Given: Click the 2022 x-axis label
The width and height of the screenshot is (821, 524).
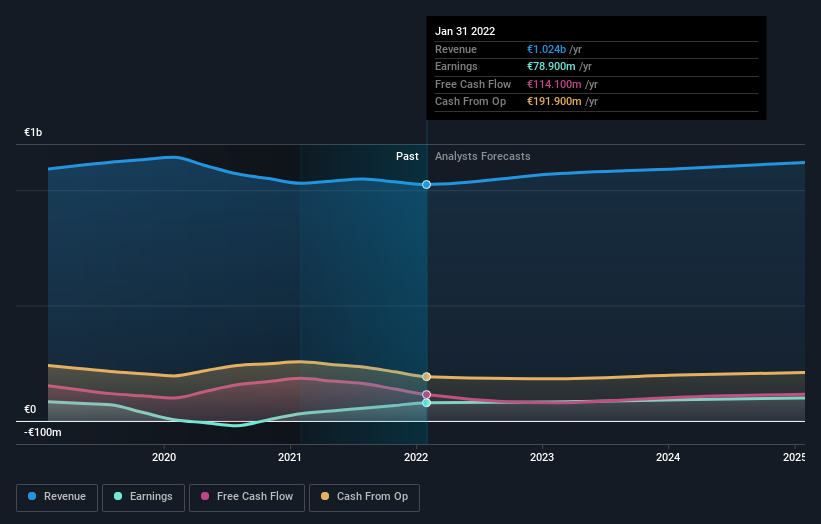Looking at the screenshot, I should click(x=416, y=457).
